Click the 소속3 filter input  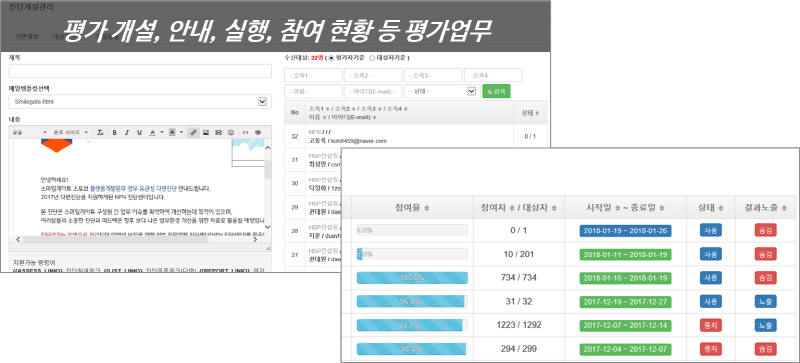[433, 76]
